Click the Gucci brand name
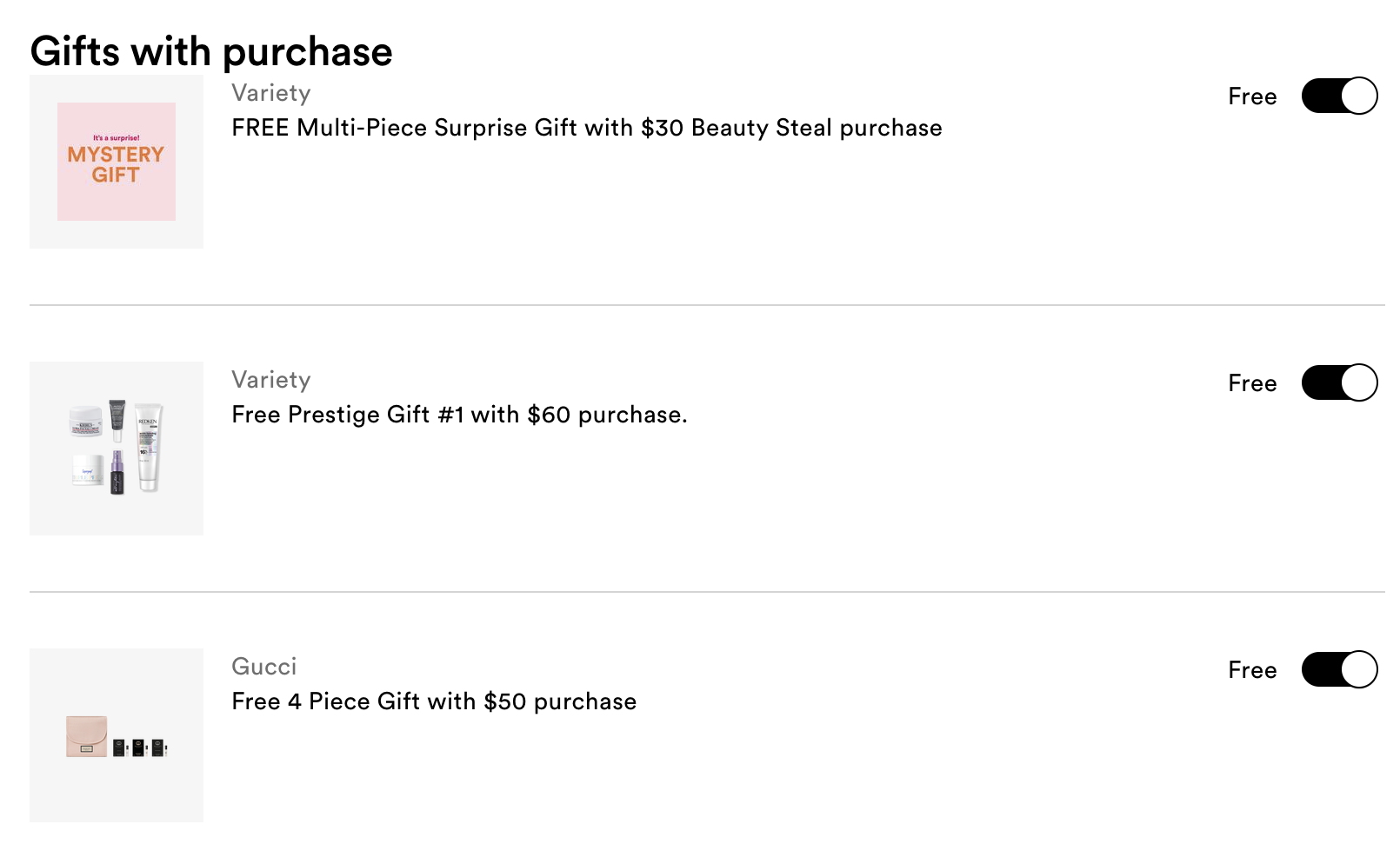The image size is (1400, 864). click(x=264, y=667)
